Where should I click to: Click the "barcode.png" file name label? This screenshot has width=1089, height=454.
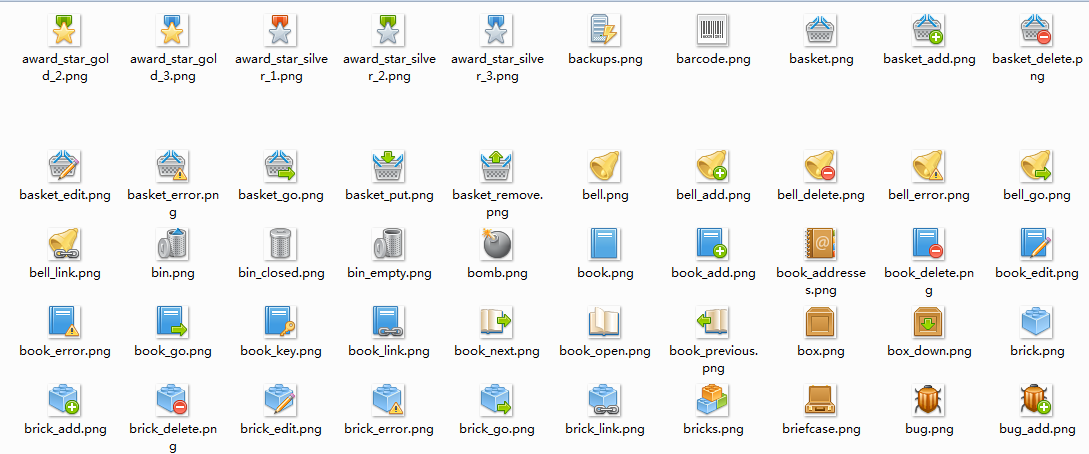tap(713, 59)
